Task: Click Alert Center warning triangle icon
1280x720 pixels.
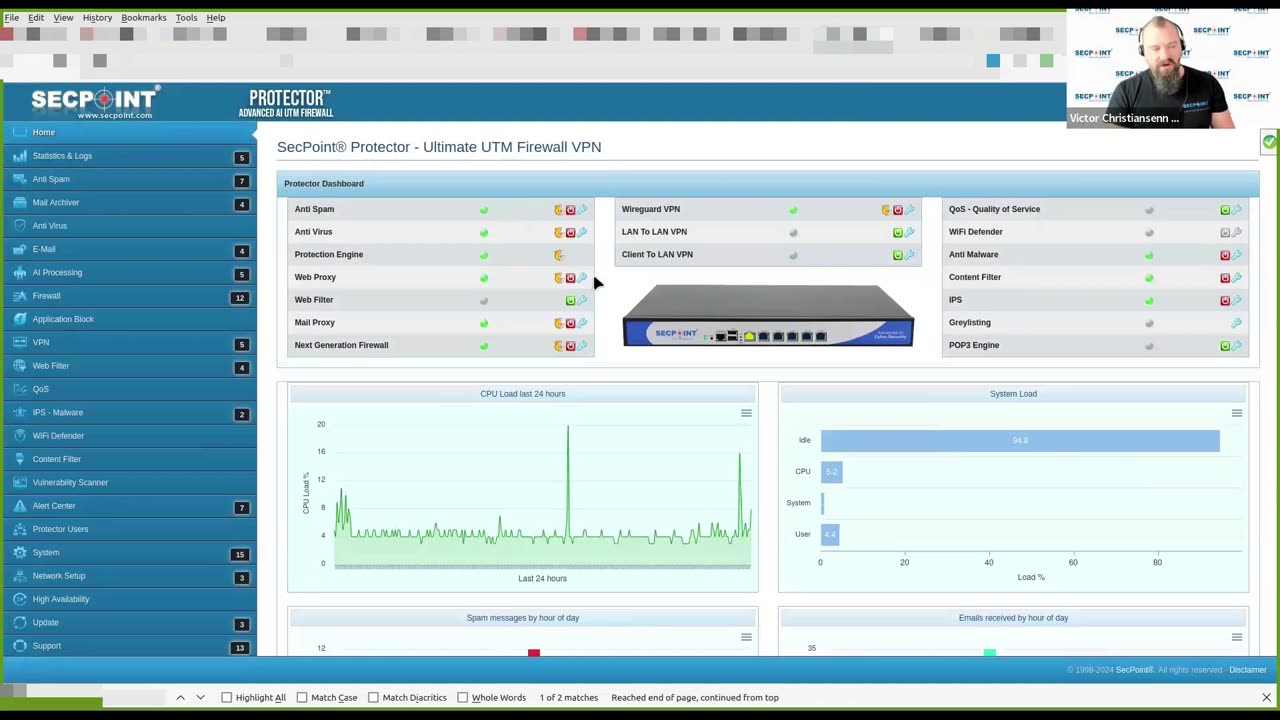Action: point(20,506)
